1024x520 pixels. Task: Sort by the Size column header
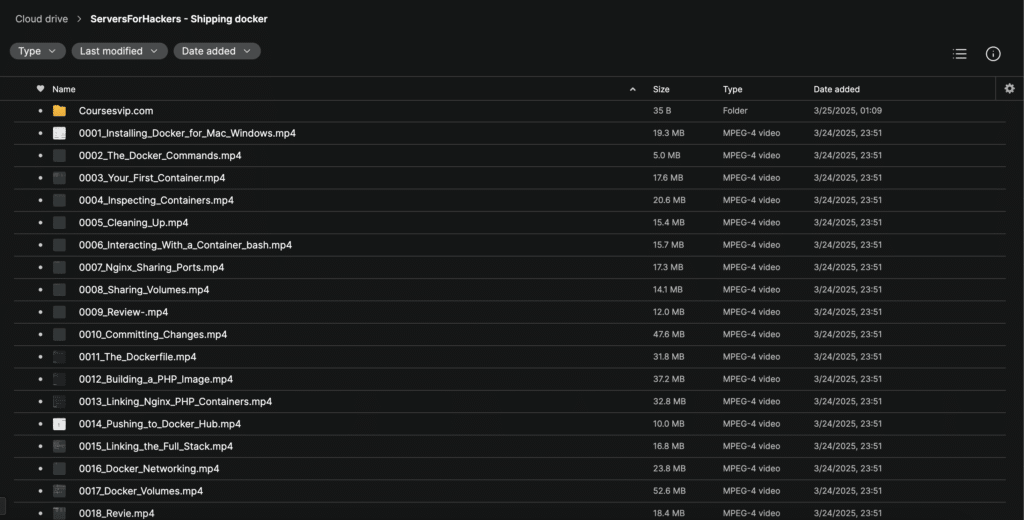point(661,89)
